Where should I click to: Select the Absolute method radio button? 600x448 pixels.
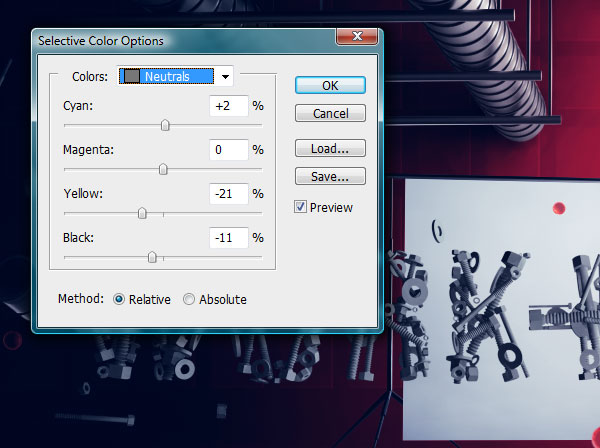[x=189, y=299]
